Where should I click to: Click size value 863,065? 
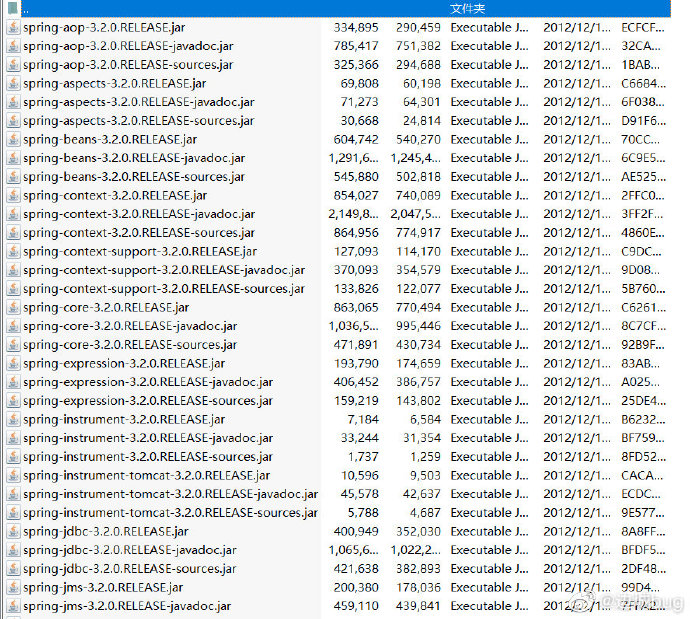pos(356,307)
